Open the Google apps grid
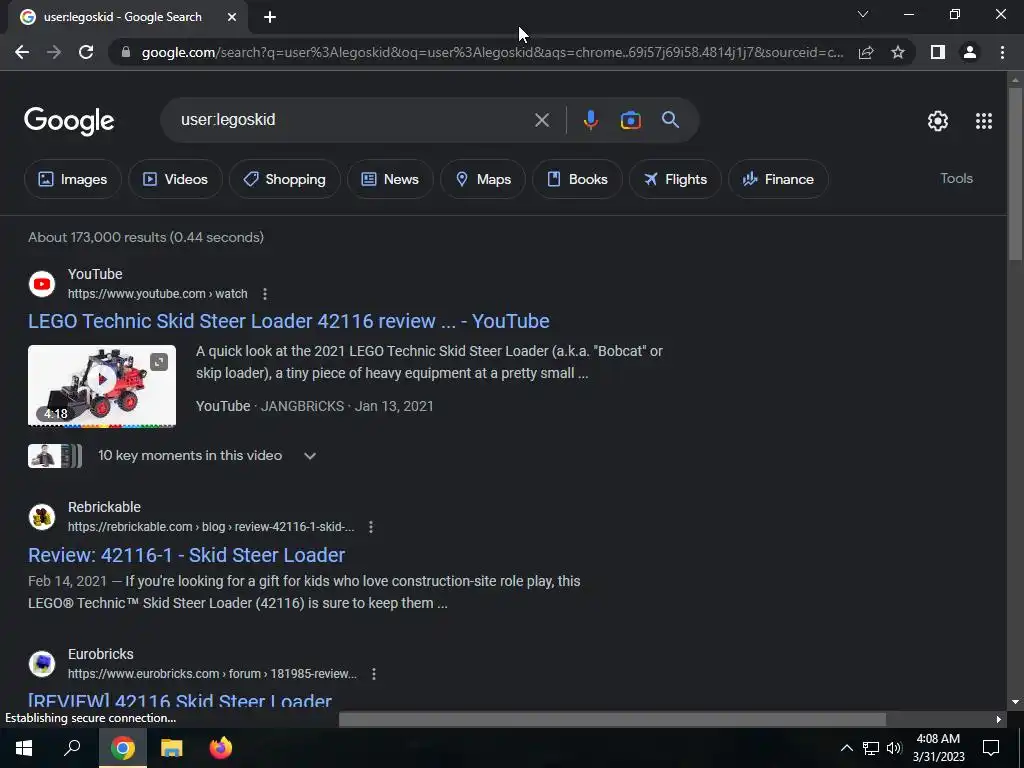Viewport: 1024px width, 768px height. point(984,121)
